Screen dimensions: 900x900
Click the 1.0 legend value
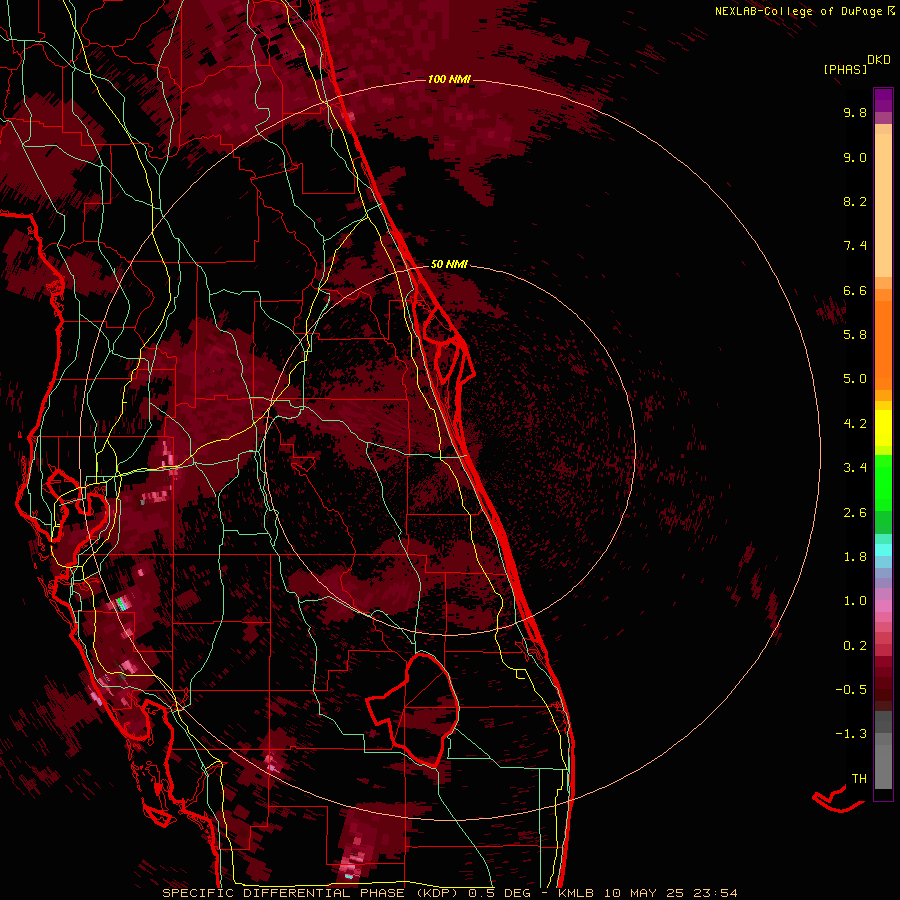(x=855, y=601)
